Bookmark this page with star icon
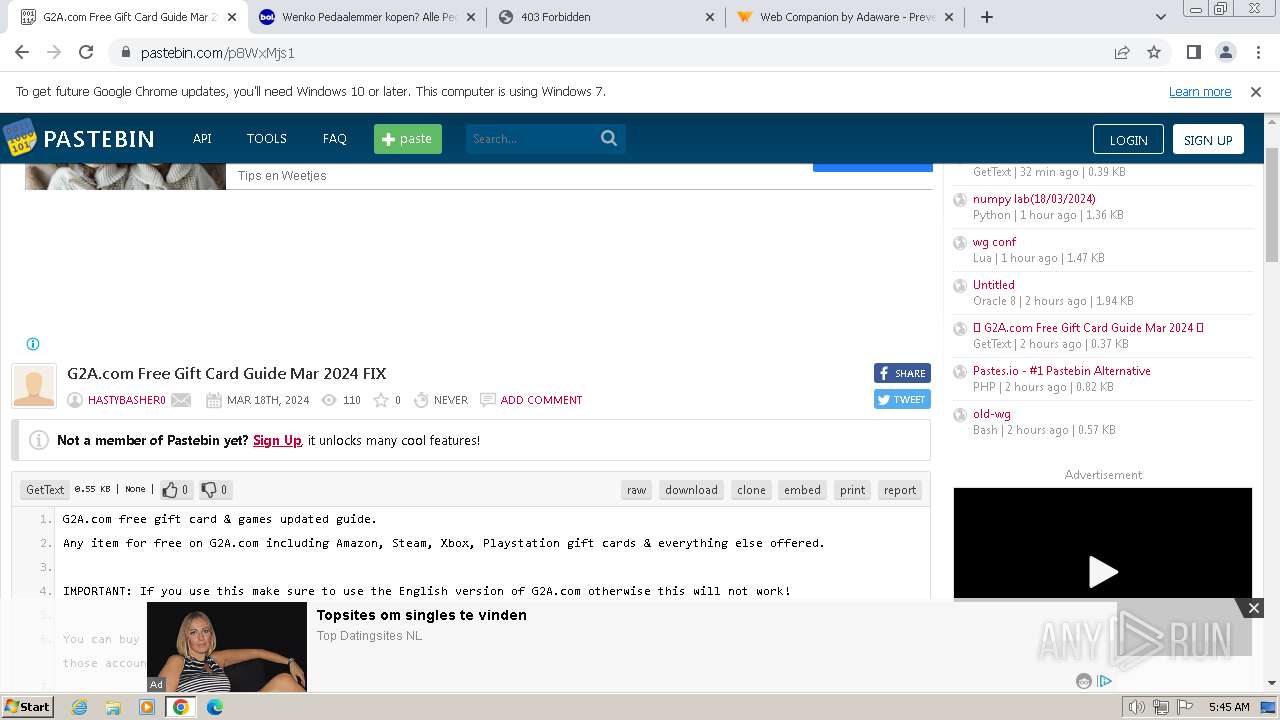The width and height of the screenshot is (1280, 720). click(x=1154, y=52)
